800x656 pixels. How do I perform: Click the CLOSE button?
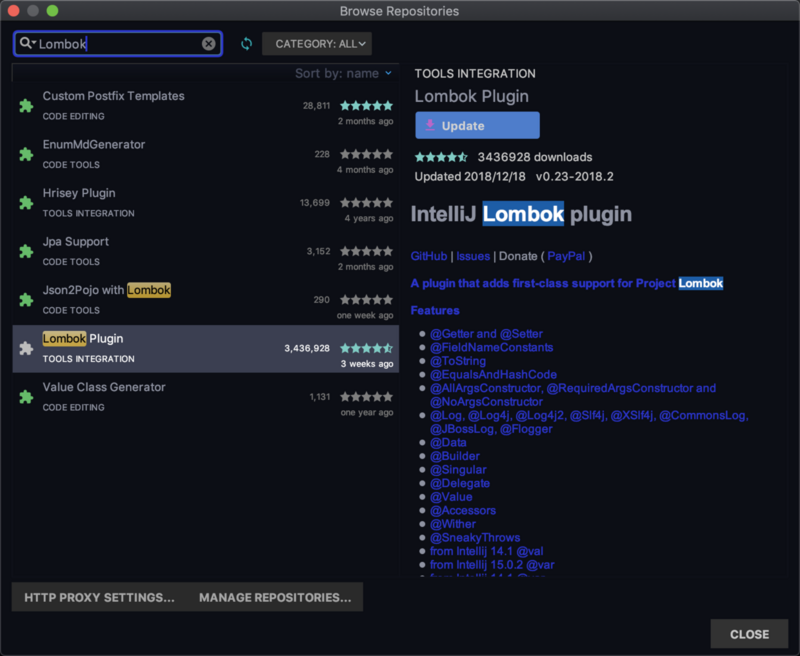pyautogui.click(x=749, y=634)
